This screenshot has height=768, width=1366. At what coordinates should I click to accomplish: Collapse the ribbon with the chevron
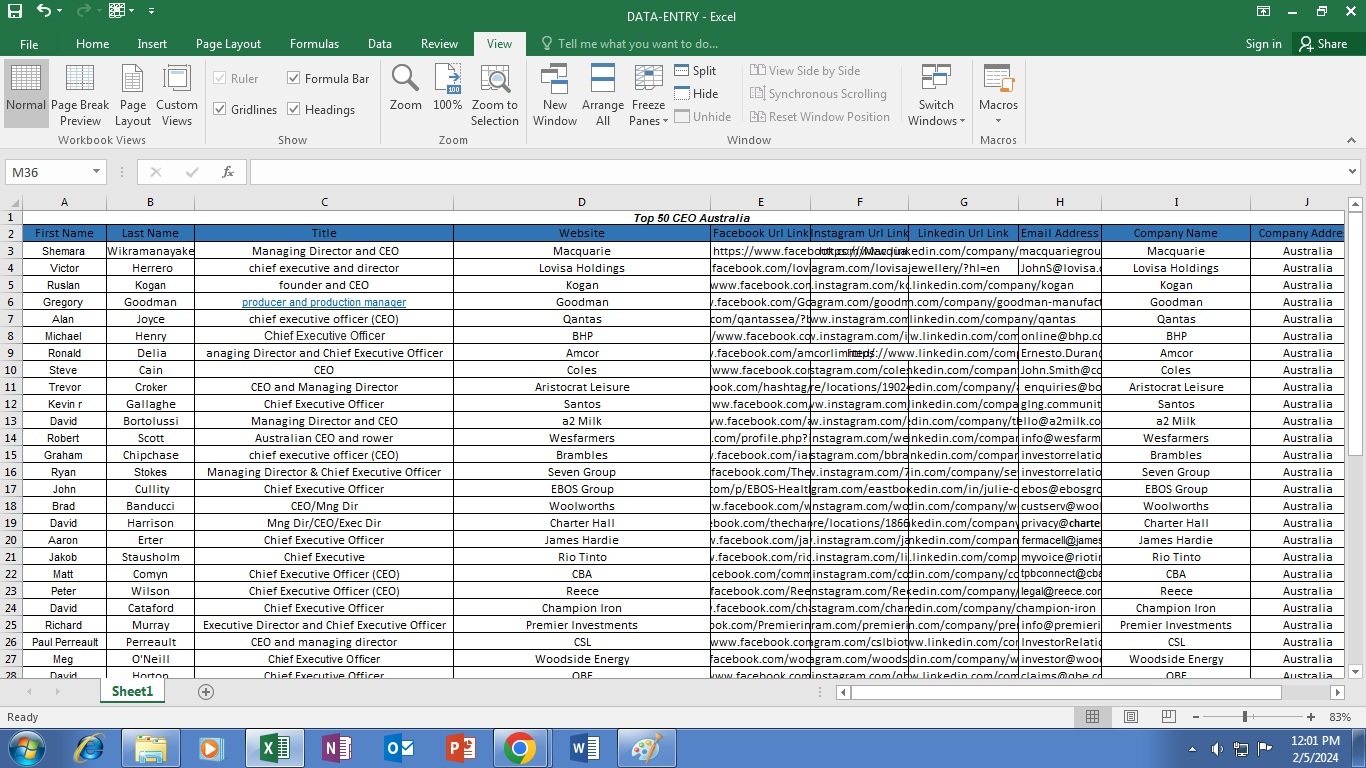(1352, 141)
